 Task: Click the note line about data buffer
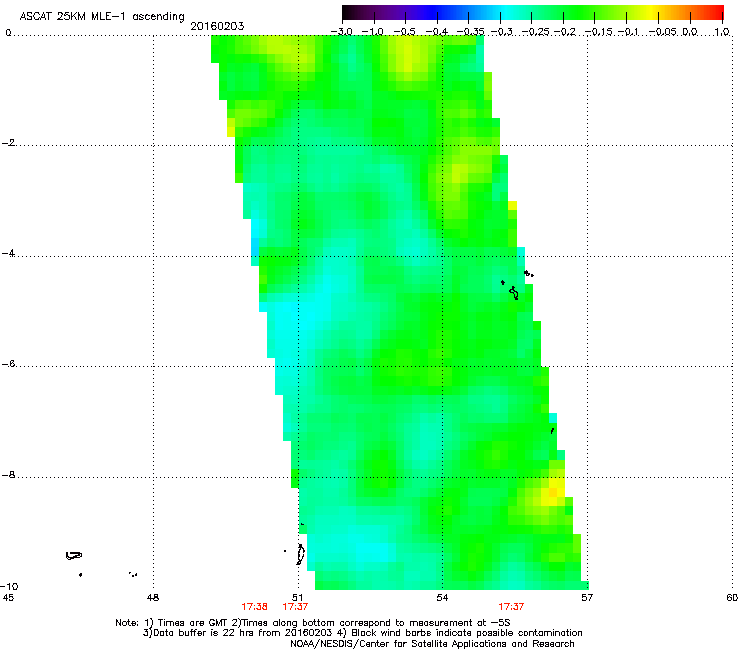pos(362,633)
